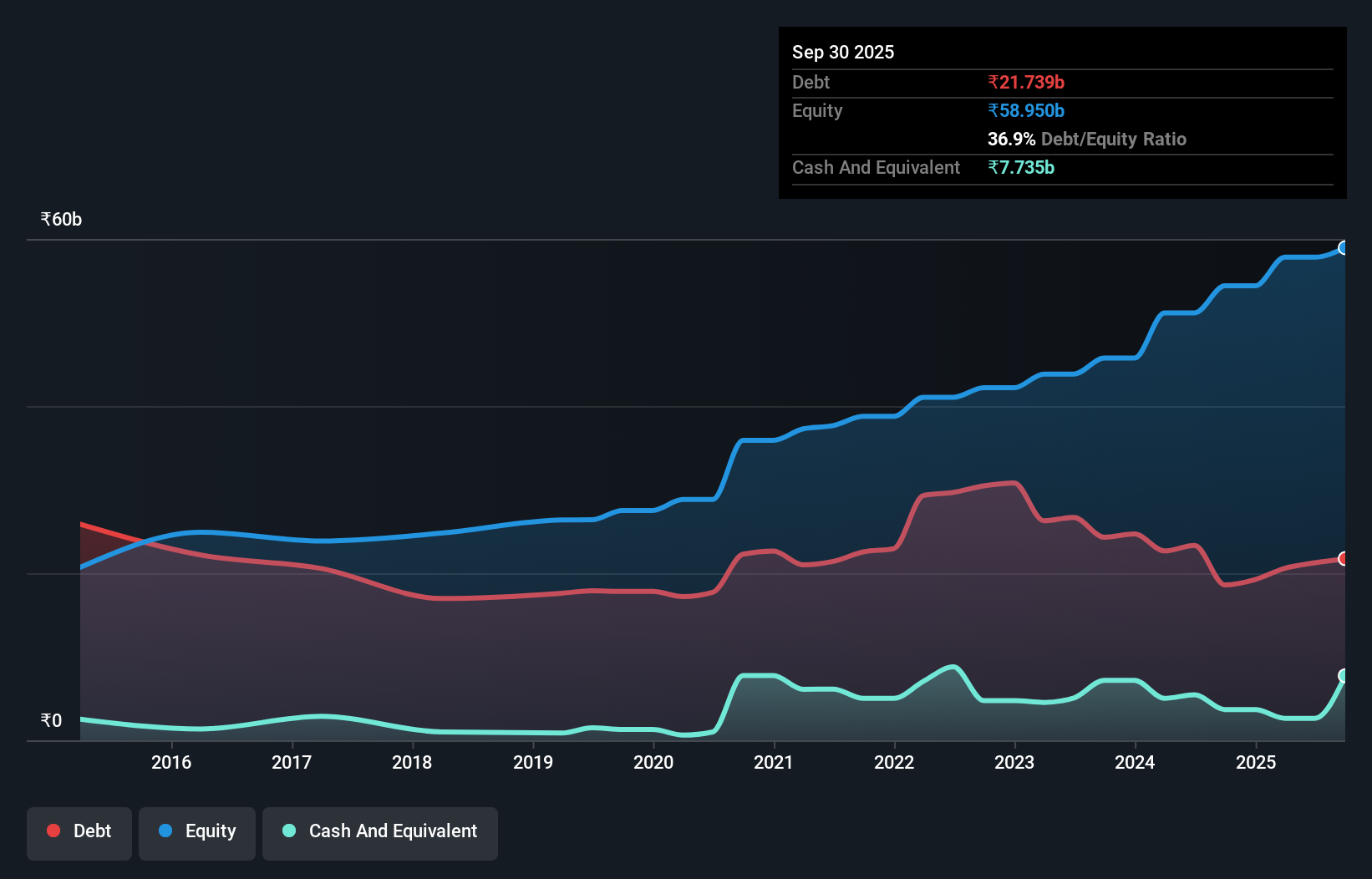Click the Debt value ₹21.739b link
This screenshot has height=879, width=1372.
click(x=1026, y=82)
